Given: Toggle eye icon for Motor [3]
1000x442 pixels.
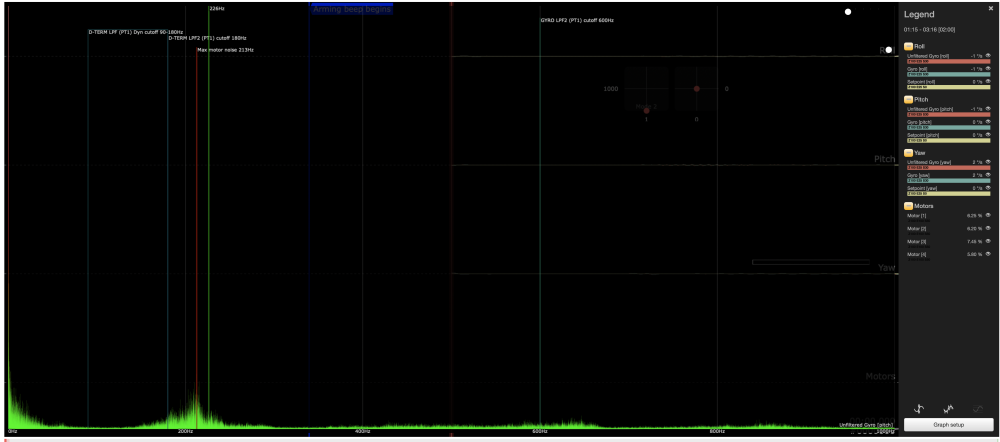Looking at the screenshot, I should (987, 241).
